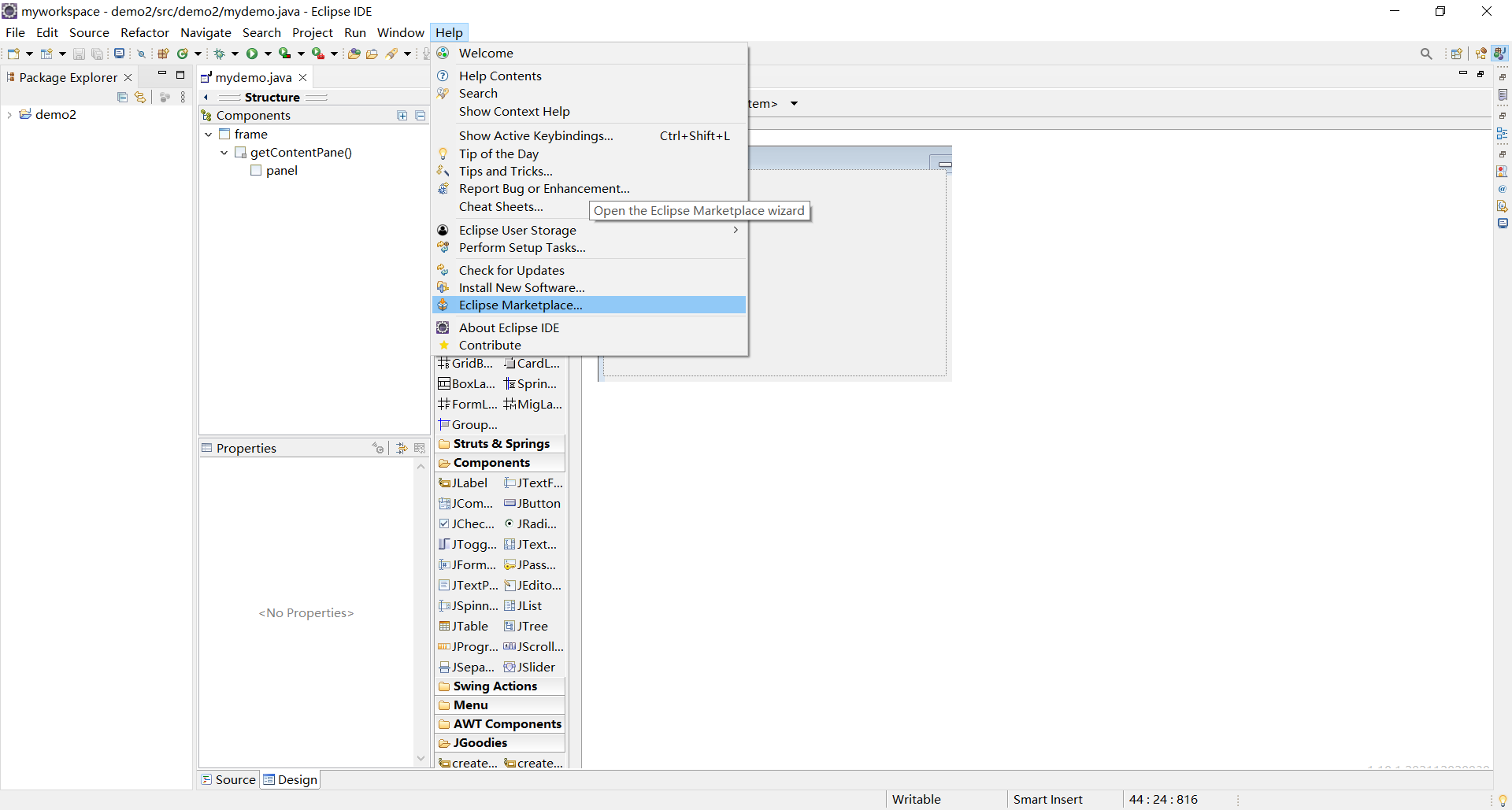Collapse the frame node in the Components tree
Image resolution: width=1512 pixels, height=810 pixels.
[208, 134]
